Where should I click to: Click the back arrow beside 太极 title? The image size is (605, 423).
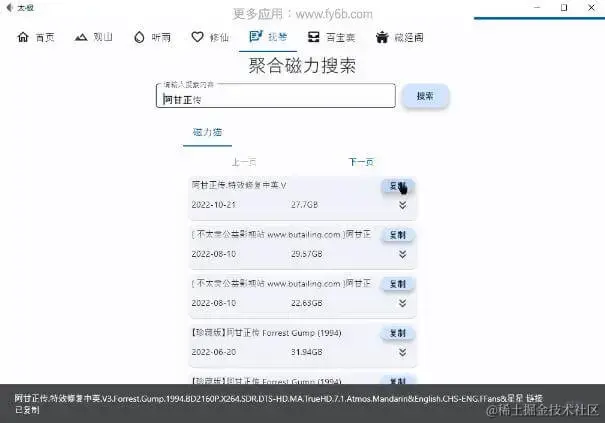pos(9,7)
